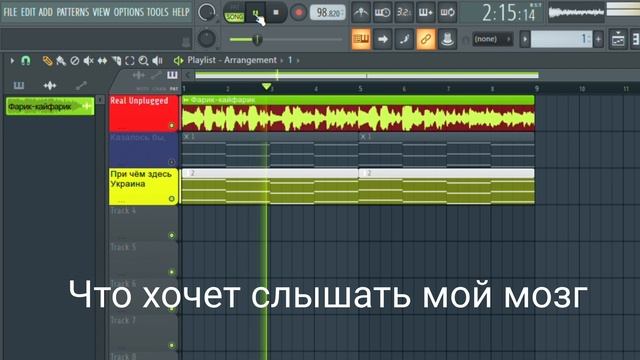Click arrangement number 1 in playlist breadcrumb

[x=290, y=60]
